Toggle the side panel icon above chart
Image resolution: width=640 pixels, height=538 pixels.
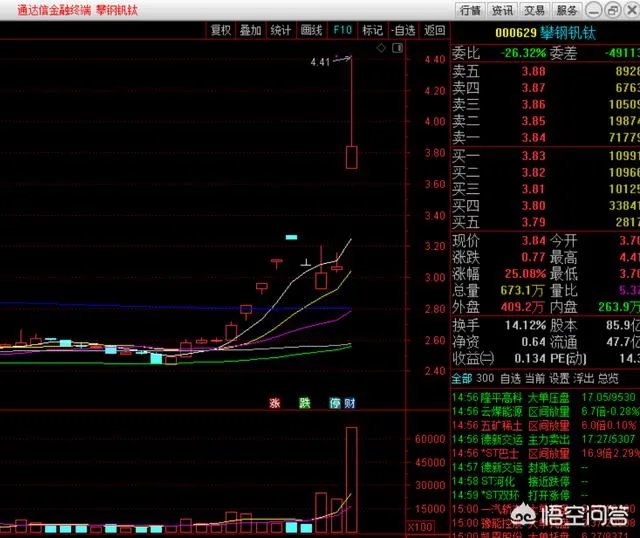[x=398, y=48]
